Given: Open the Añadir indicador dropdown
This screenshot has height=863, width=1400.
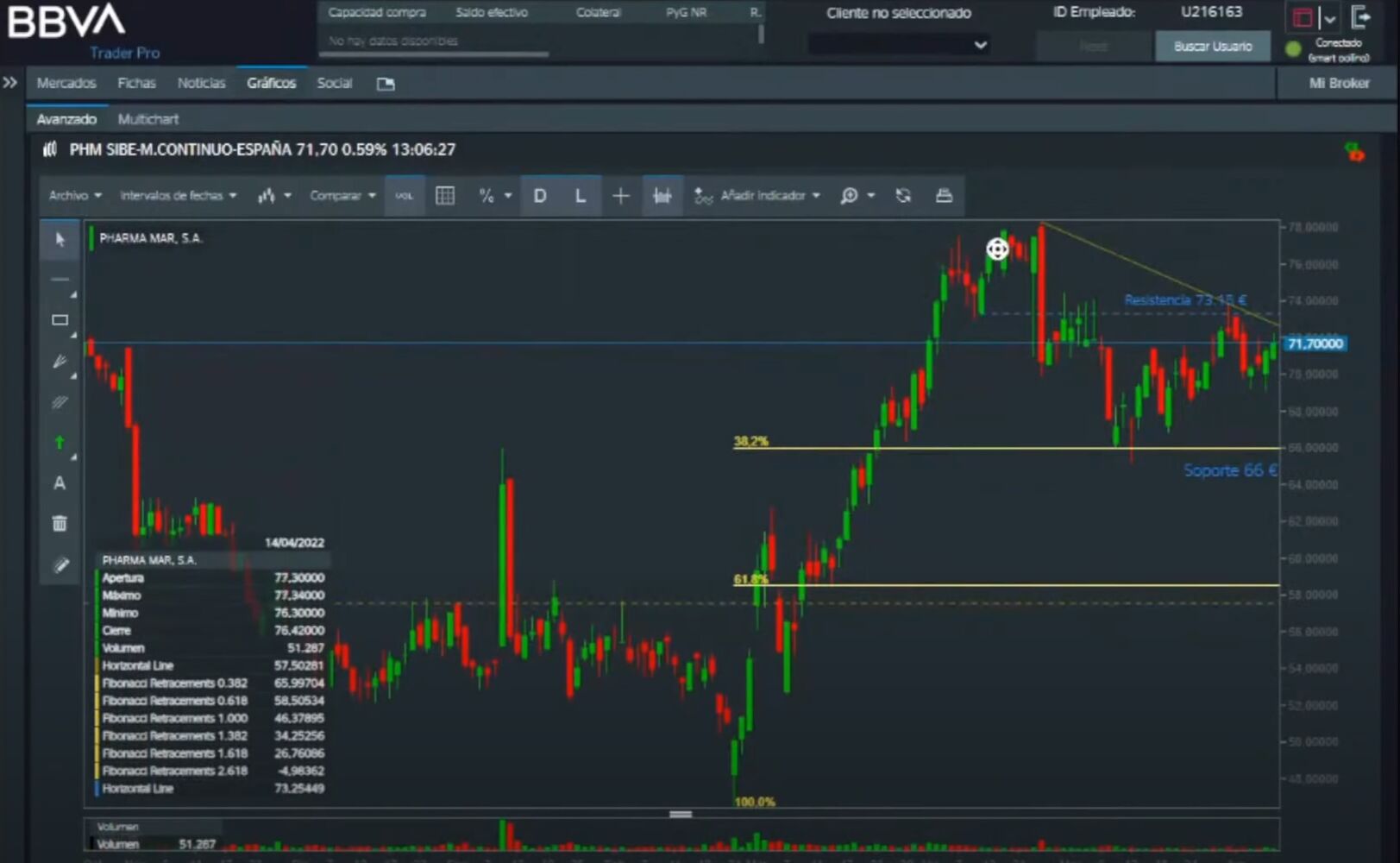Looking at the screenshot, I should click(x=757, y=196).
